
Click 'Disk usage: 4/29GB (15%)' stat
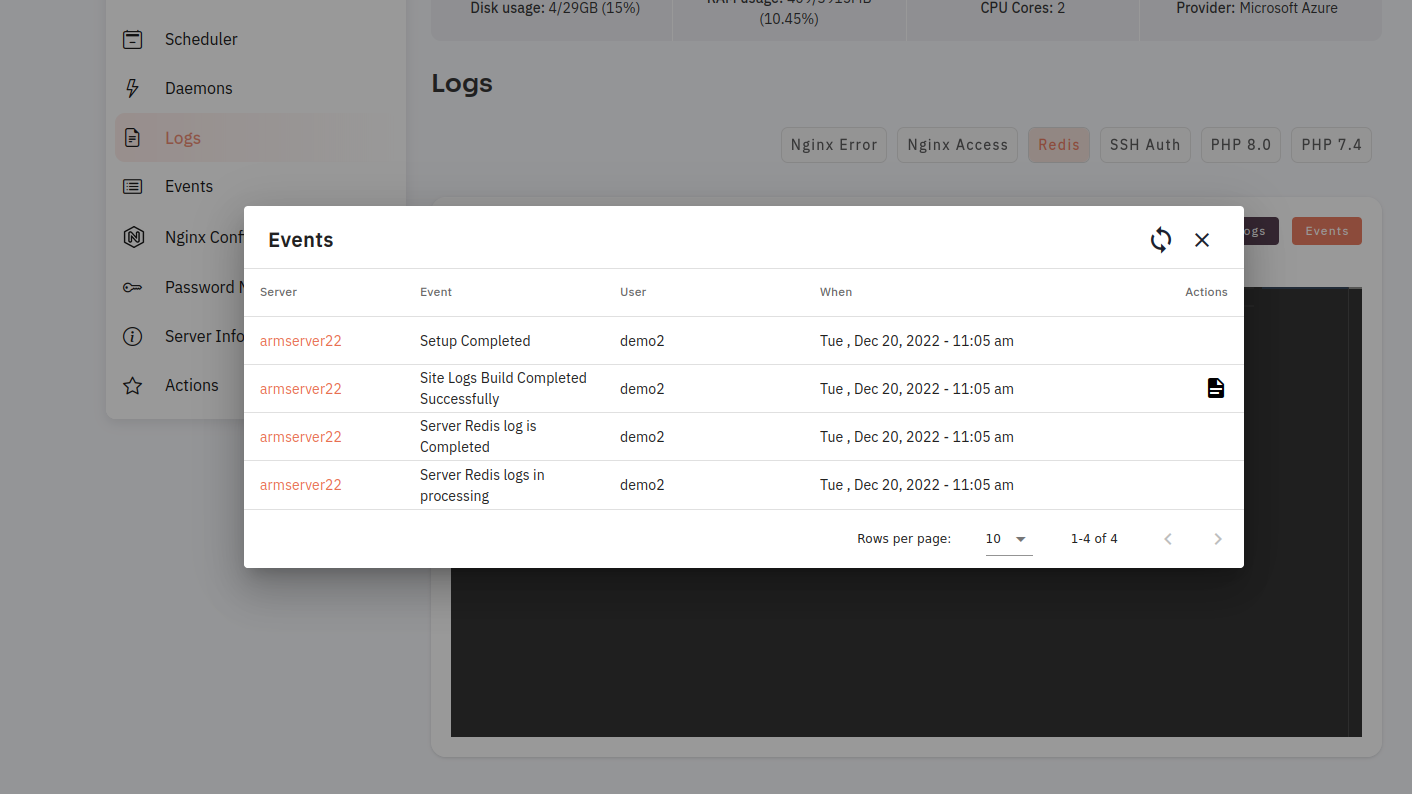pos(555,8)
